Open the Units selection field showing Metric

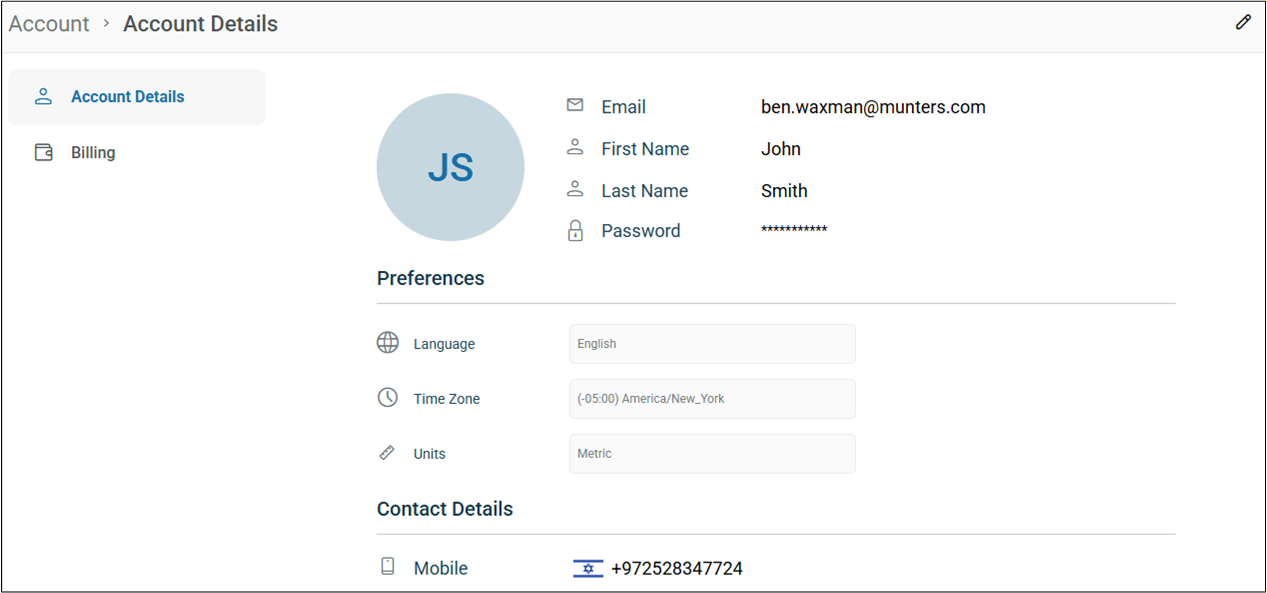click(x=712, y=453)
